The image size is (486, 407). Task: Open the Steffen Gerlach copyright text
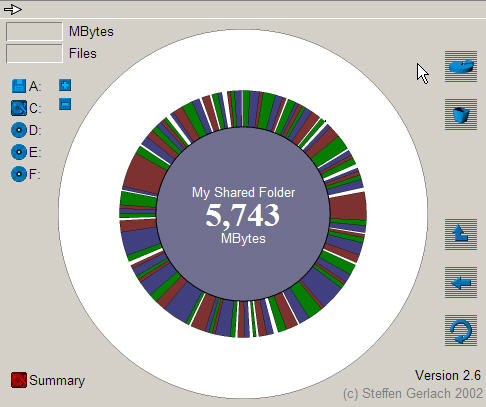tap(413, 394)
